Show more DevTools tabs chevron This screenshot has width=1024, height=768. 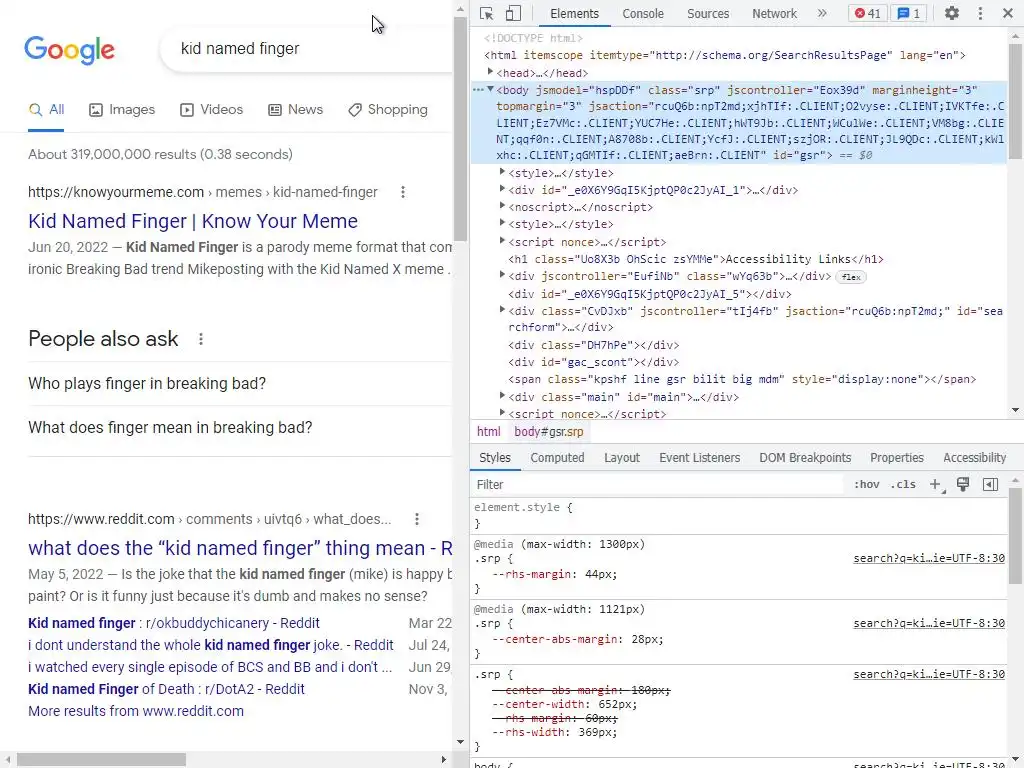[x=822, y=13]
